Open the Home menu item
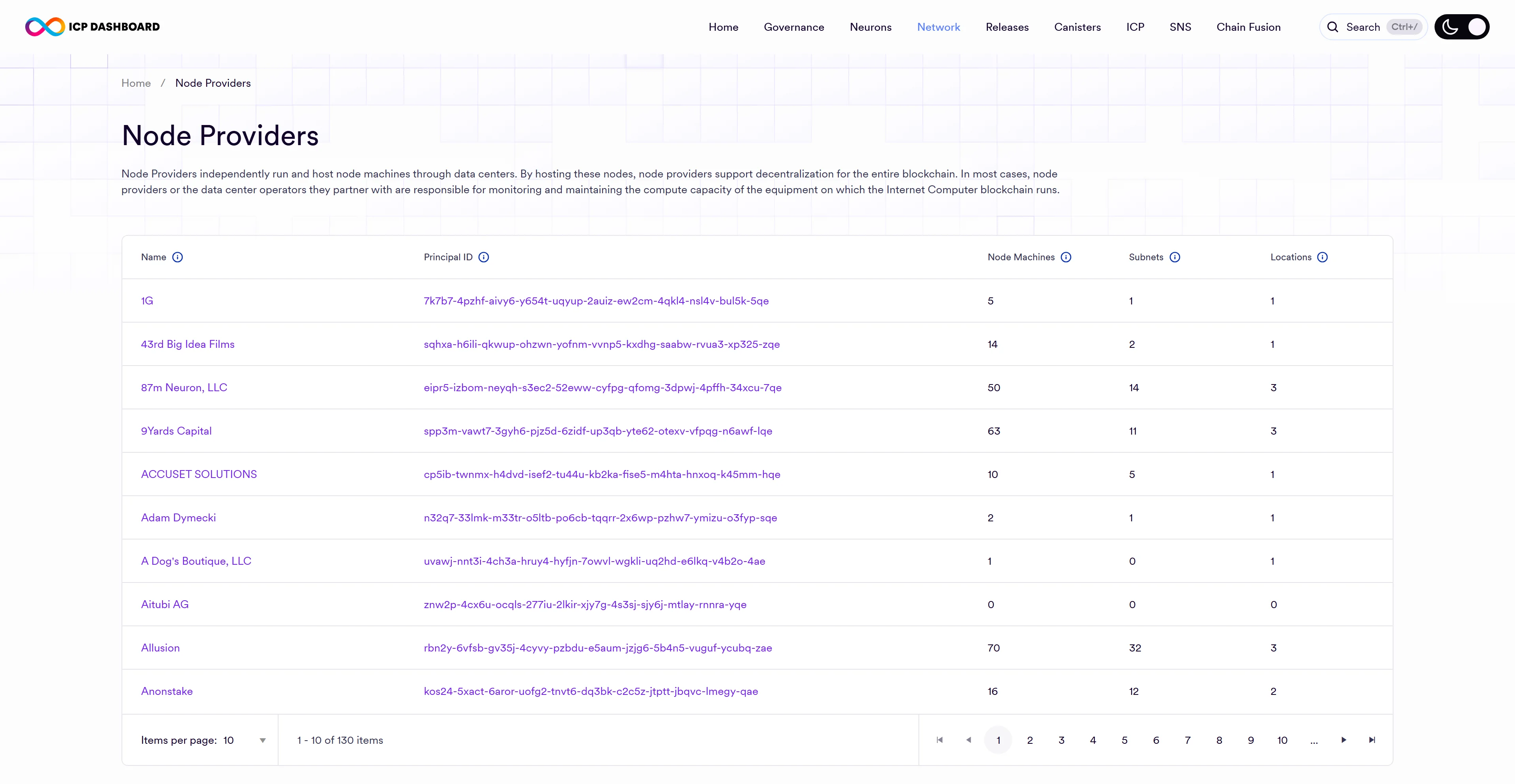 coord(724,27)
